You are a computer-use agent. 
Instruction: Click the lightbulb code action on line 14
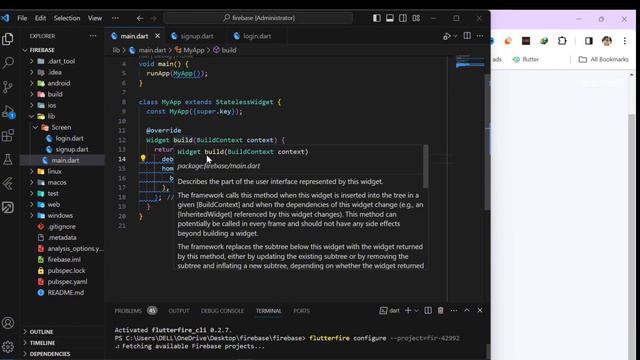143,158
